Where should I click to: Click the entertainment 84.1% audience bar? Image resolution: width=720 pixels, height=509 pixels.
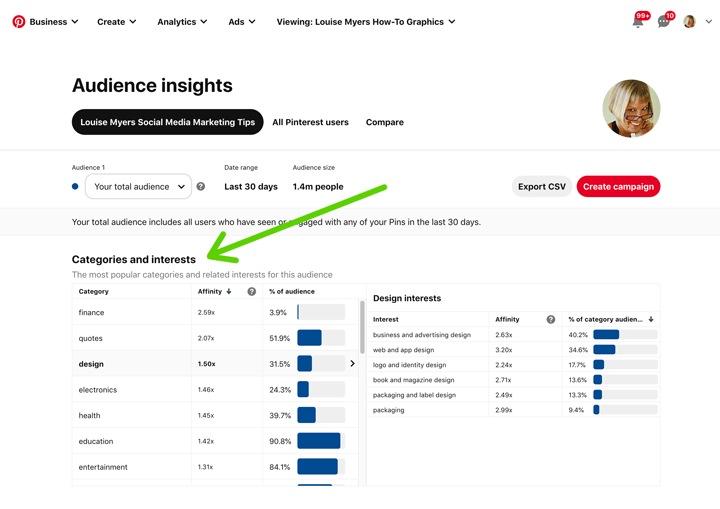[321, 467]
